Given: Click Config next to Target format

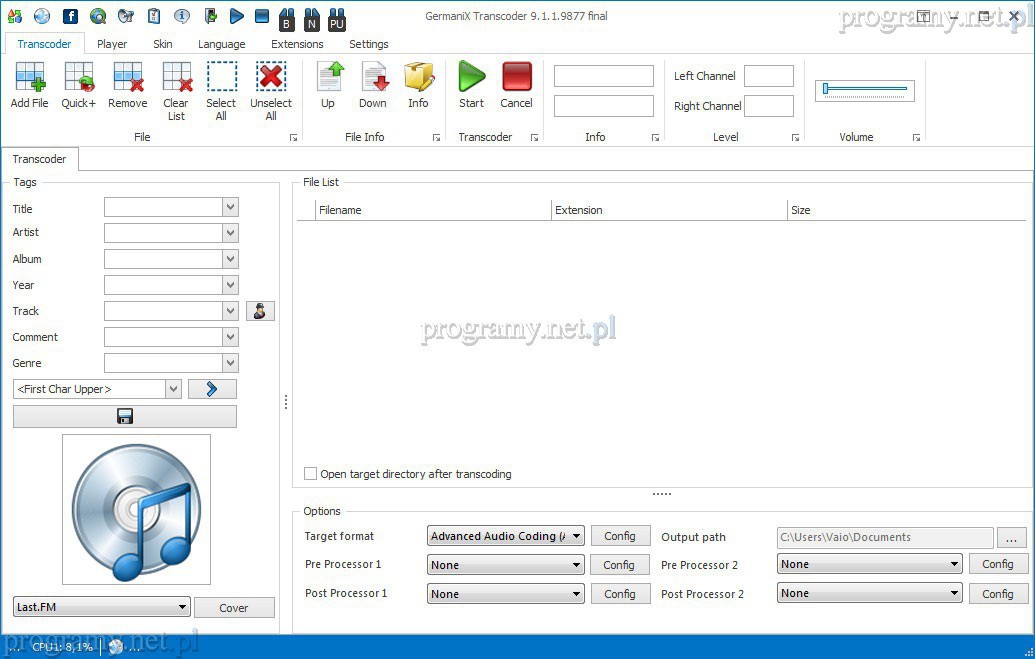Looking at the screenshot, I should coord(620,536).
